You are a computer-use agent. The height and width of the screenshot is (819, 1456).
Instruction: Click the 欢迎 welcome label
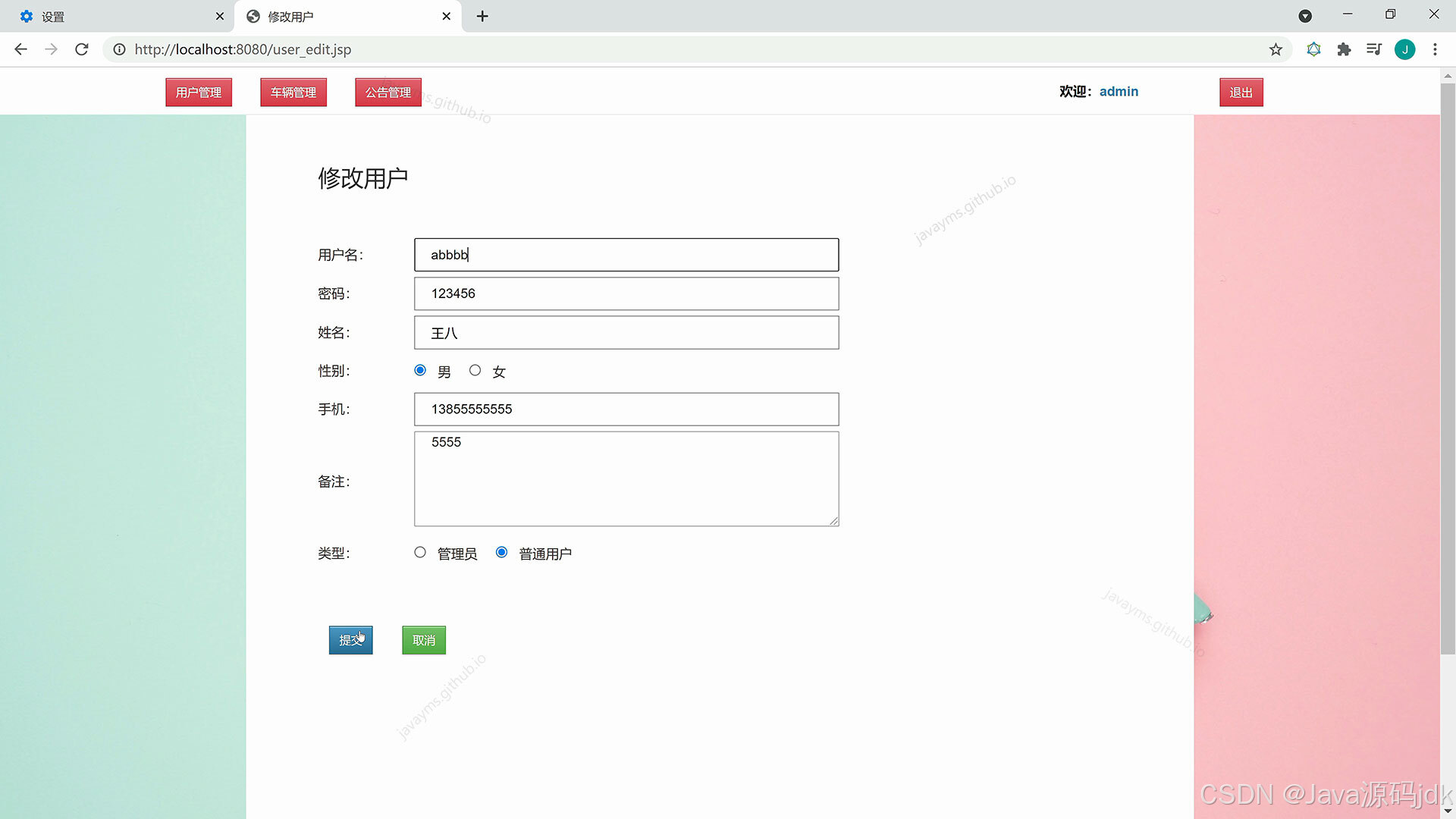(1075, 92)
